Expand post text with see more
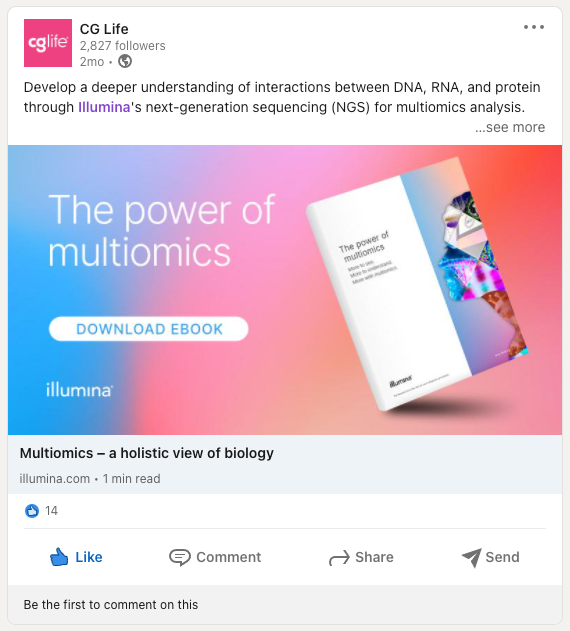This screenshot has width=570, height=631. (x=510, y=127)
